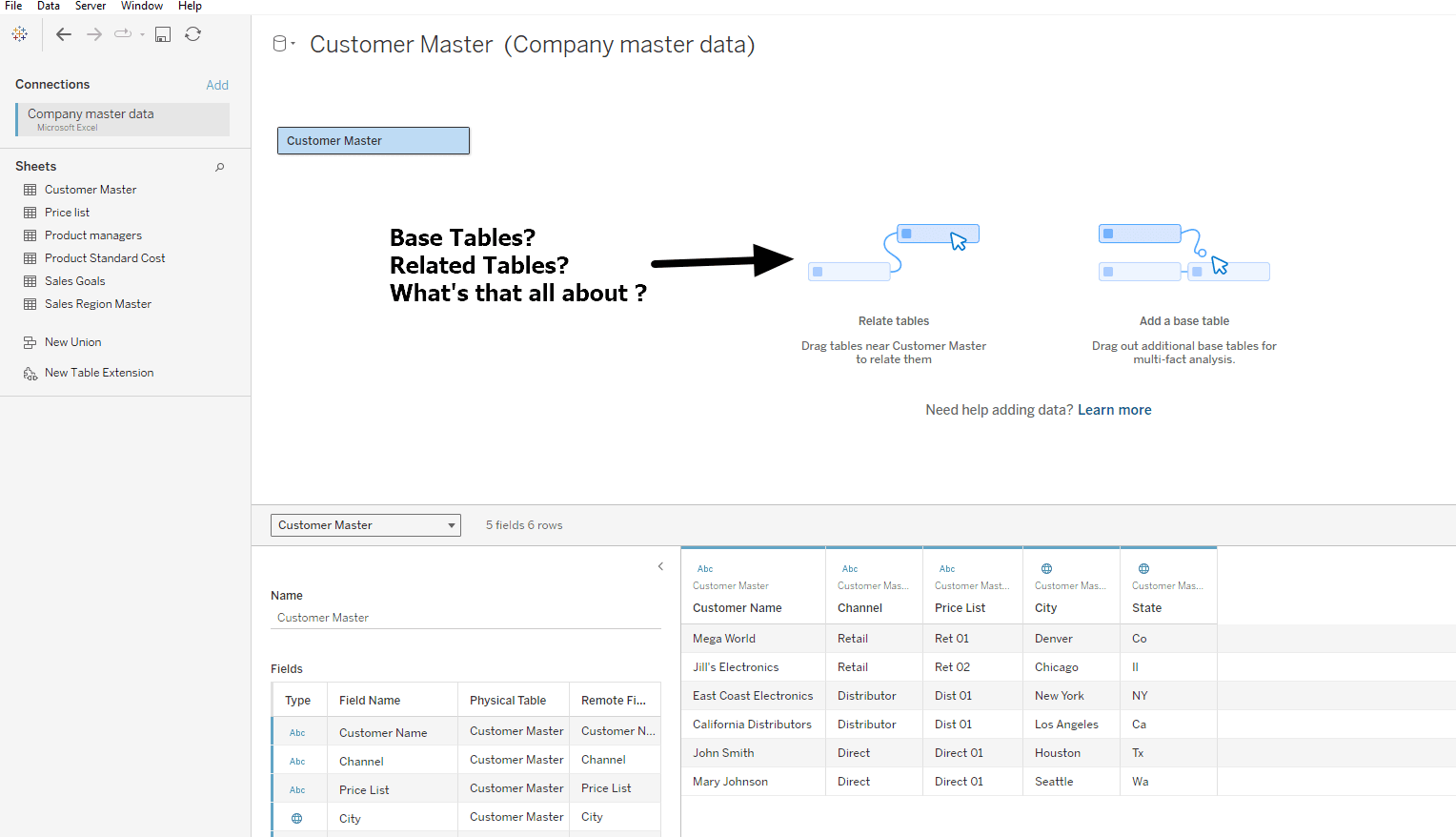1456x837 pixels.
Task: Open the Server menu
Action: (x=91, y=6)
